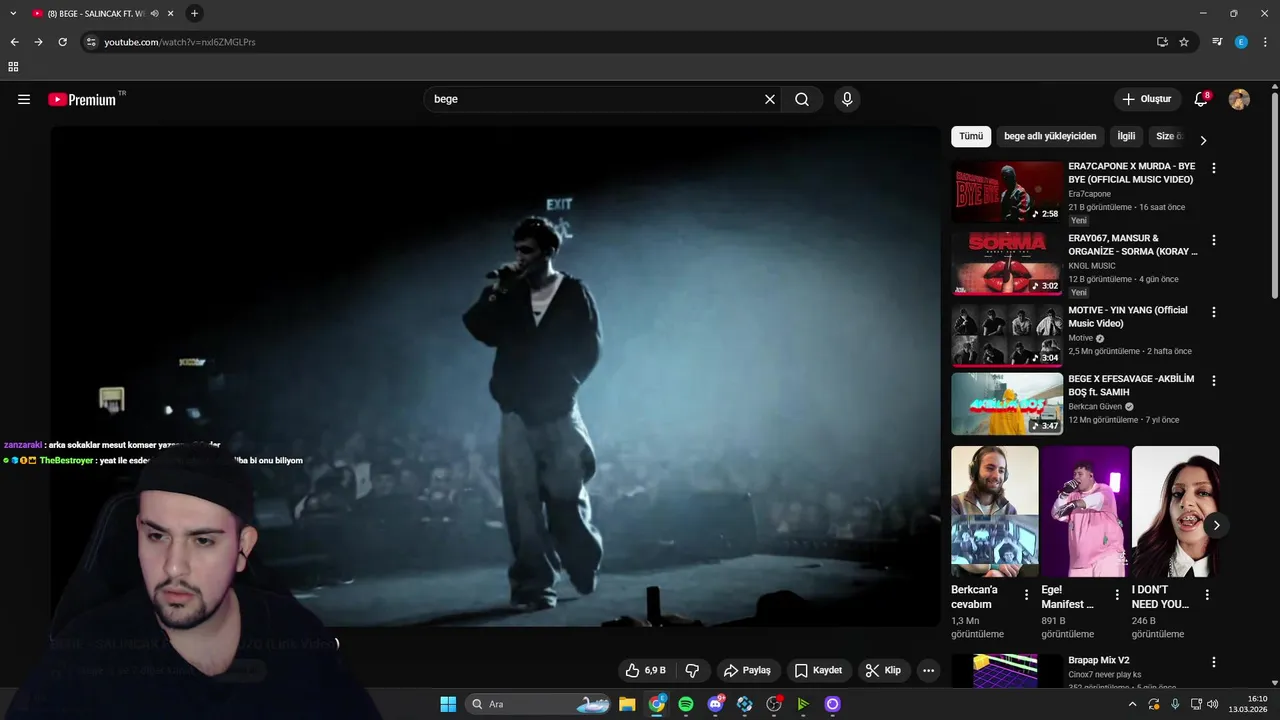Click the Klip clip button

point(883,671)
